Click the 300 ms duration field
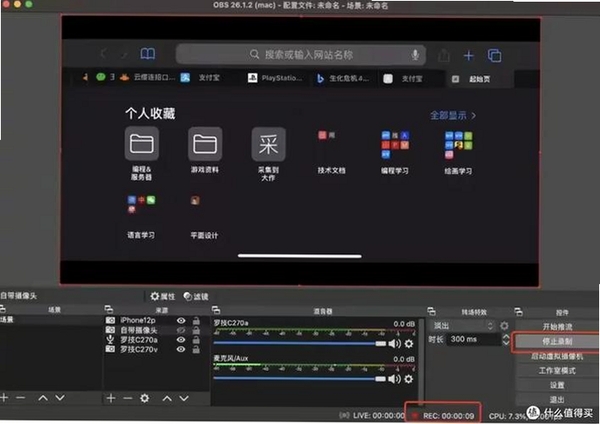The height and width of the screenshot is (424, 600). 474,339
